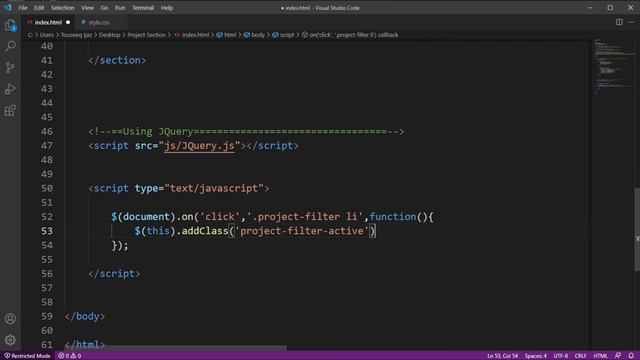Open the Help menu
The height and width of the screenshot is (360, 640).
click(x=167, y=8)
